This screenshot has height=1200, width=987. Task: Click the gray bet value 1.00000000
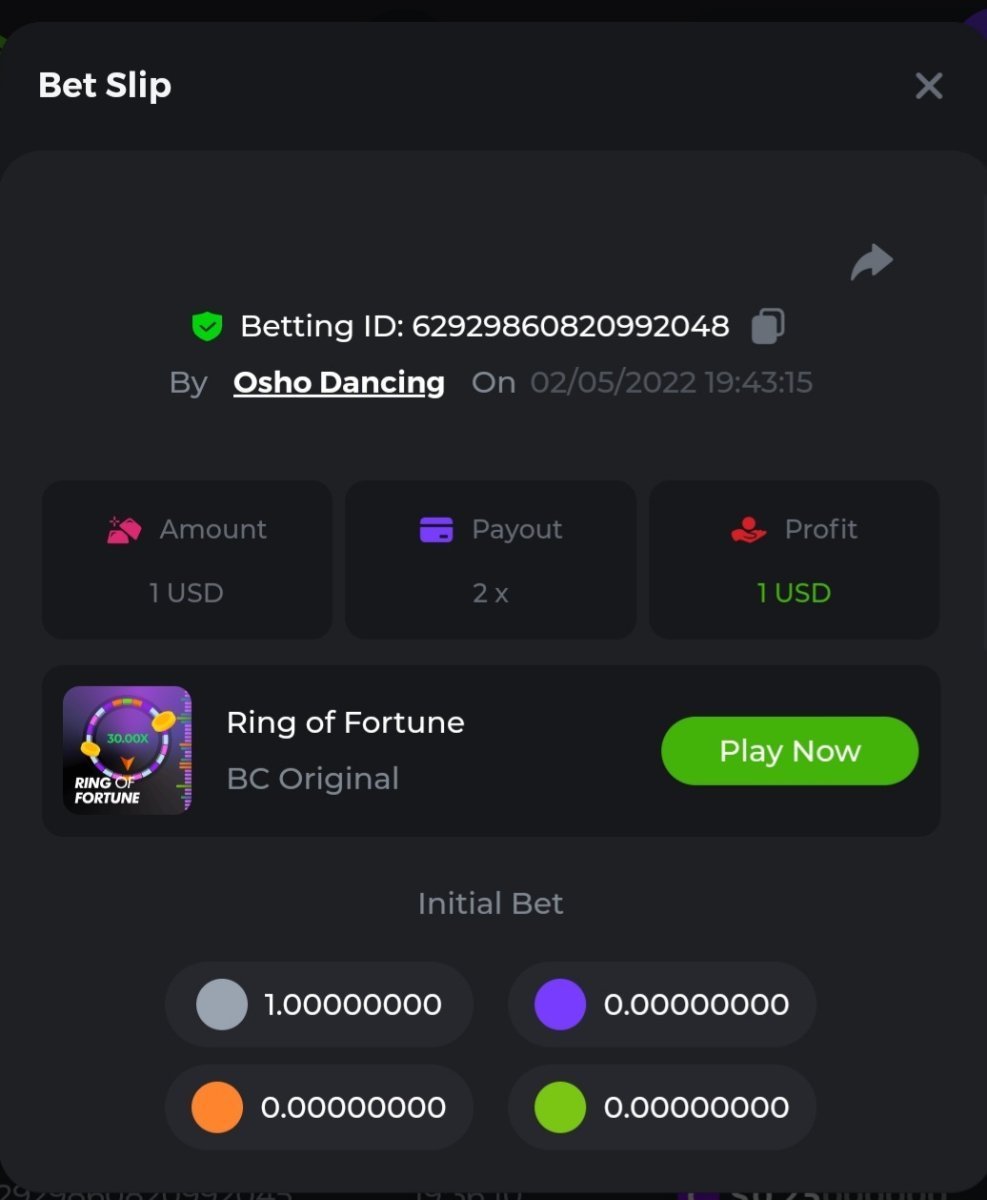[352, 1004]
